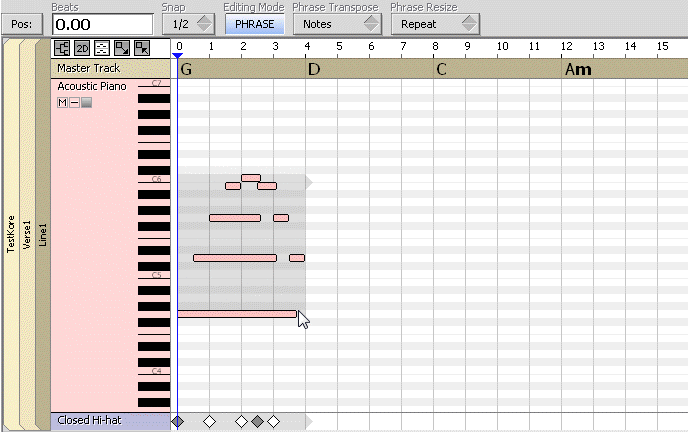The image size is (688, 432).
Task: Click the hi-hat phrase end arrow handle
Action: click(309, 421)
